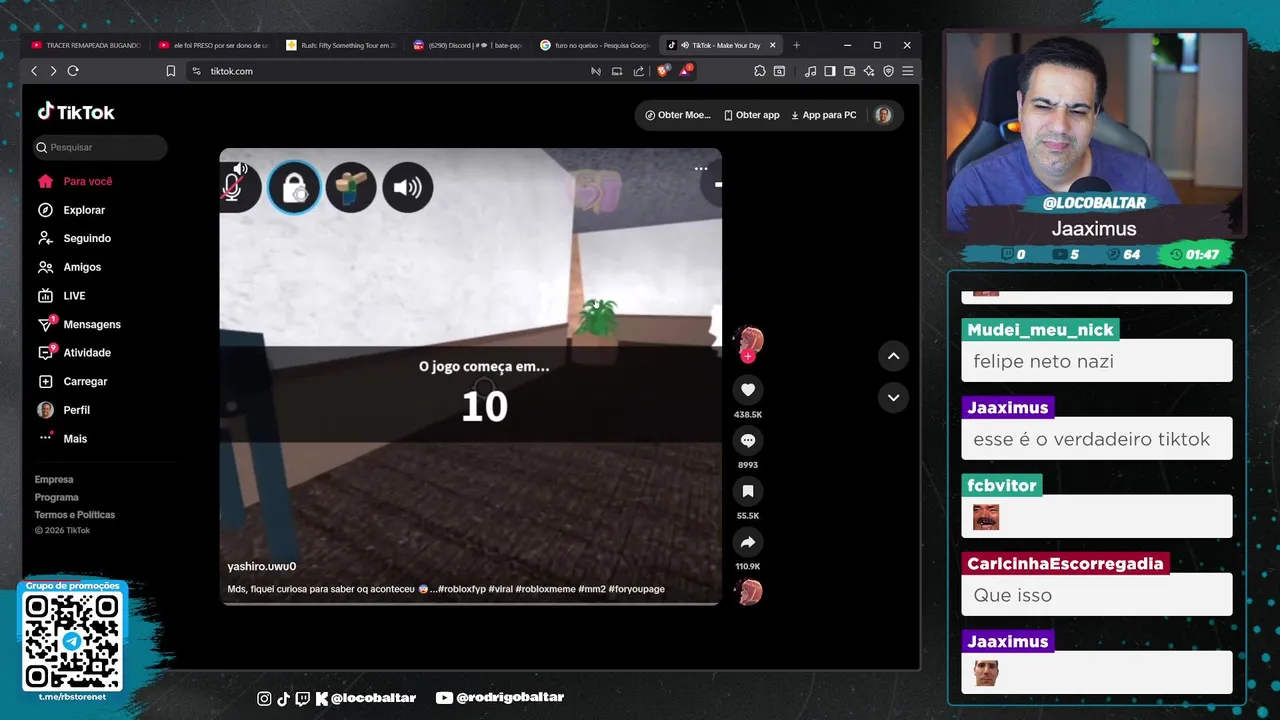Screen dimensions: 1280x720
Task: Switch to 'ele foi PRESO' YouTube tab
Action: [x=214, y=45]
